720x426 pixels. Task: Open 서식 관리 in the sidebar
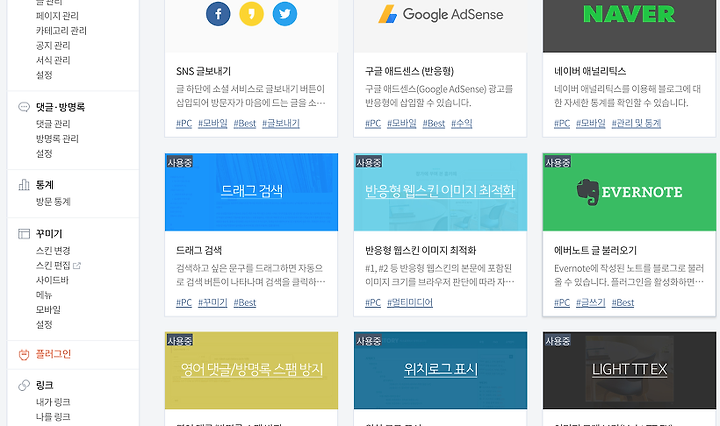click(x=53, y=60)
